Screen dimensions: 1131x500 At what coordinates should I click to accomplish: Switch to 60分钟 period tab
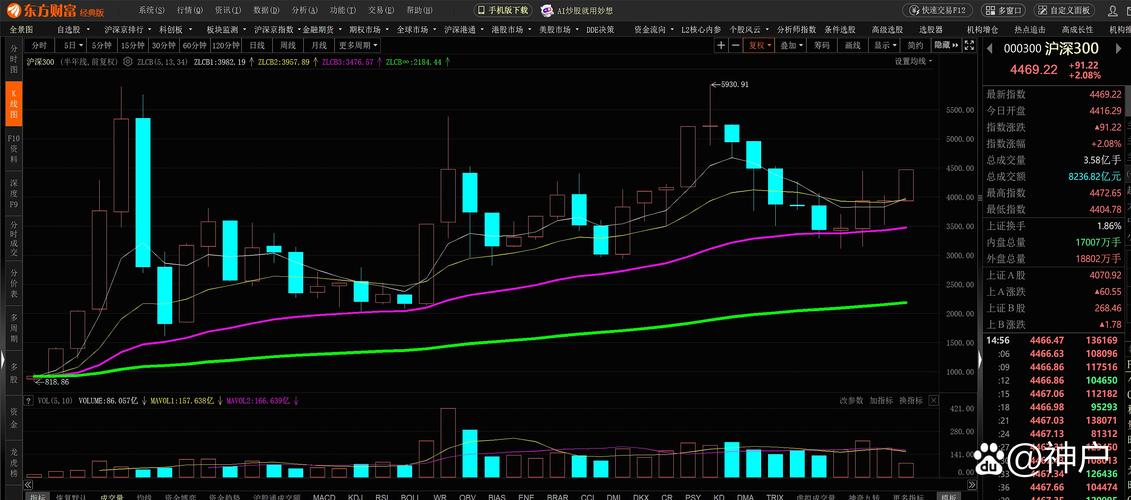pyautogui.click(x=193, y=45)
